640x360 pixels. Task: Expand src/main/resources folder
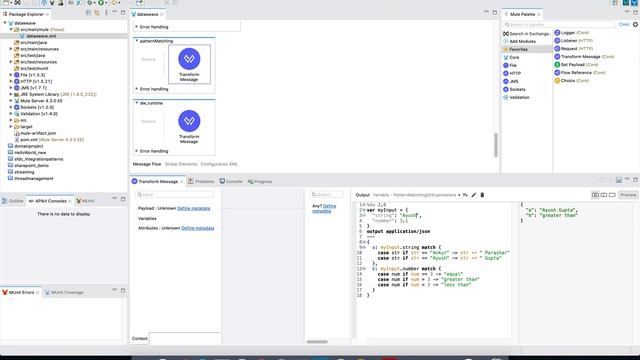tap(11, 49)
